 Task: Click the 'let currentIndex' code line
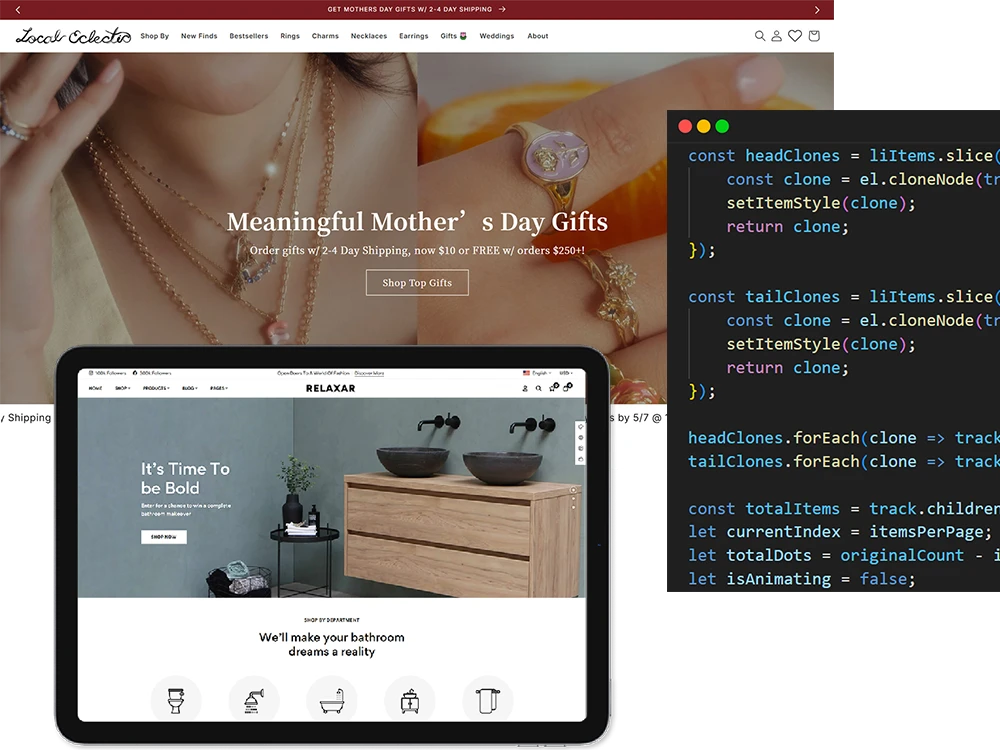pyautogui.click(x=840, y=532)
